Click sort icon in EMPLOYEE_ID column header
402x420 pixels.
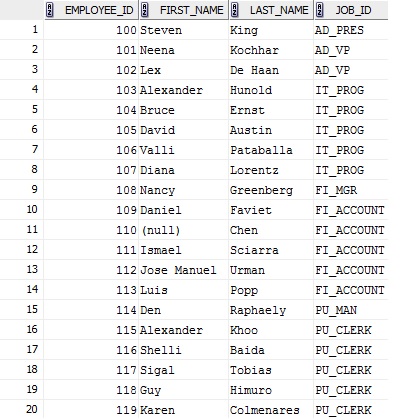[50, 10]
